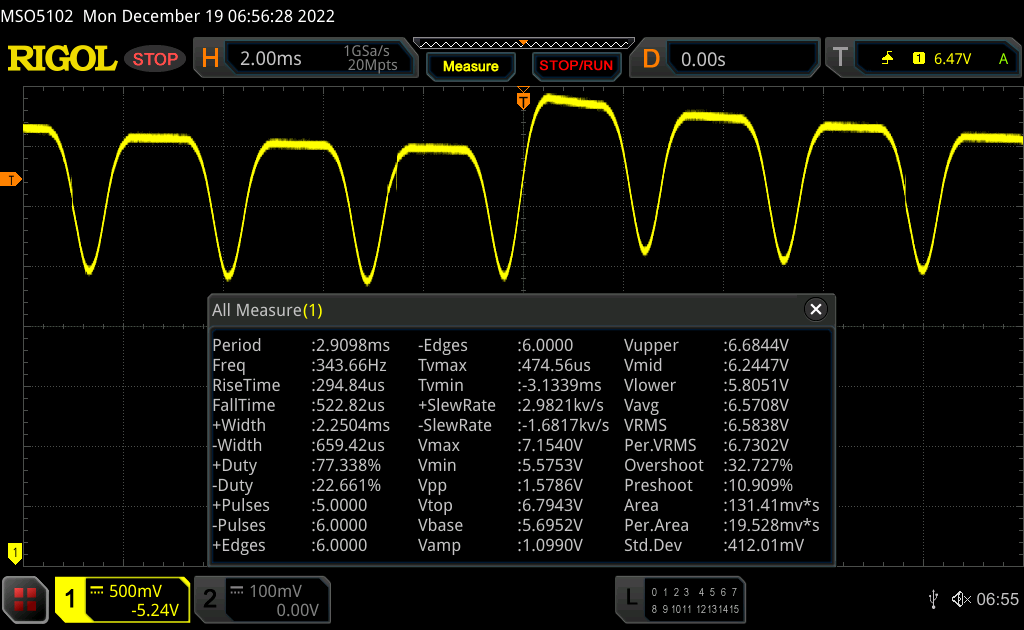
Task: Click the orange trigger level marker on left edge
Action: pos(11,180)
